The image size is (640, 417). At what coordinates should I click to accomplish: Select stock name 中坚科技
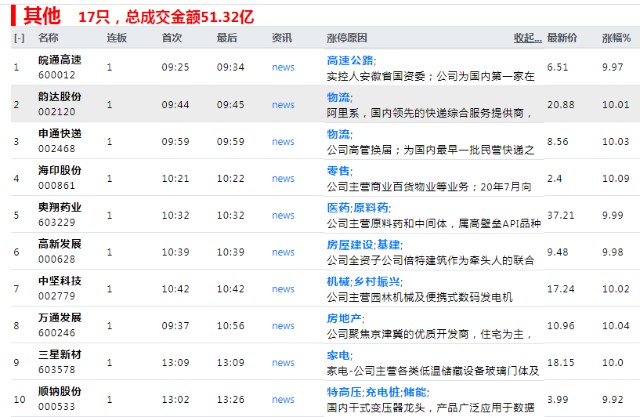(60, 281)
